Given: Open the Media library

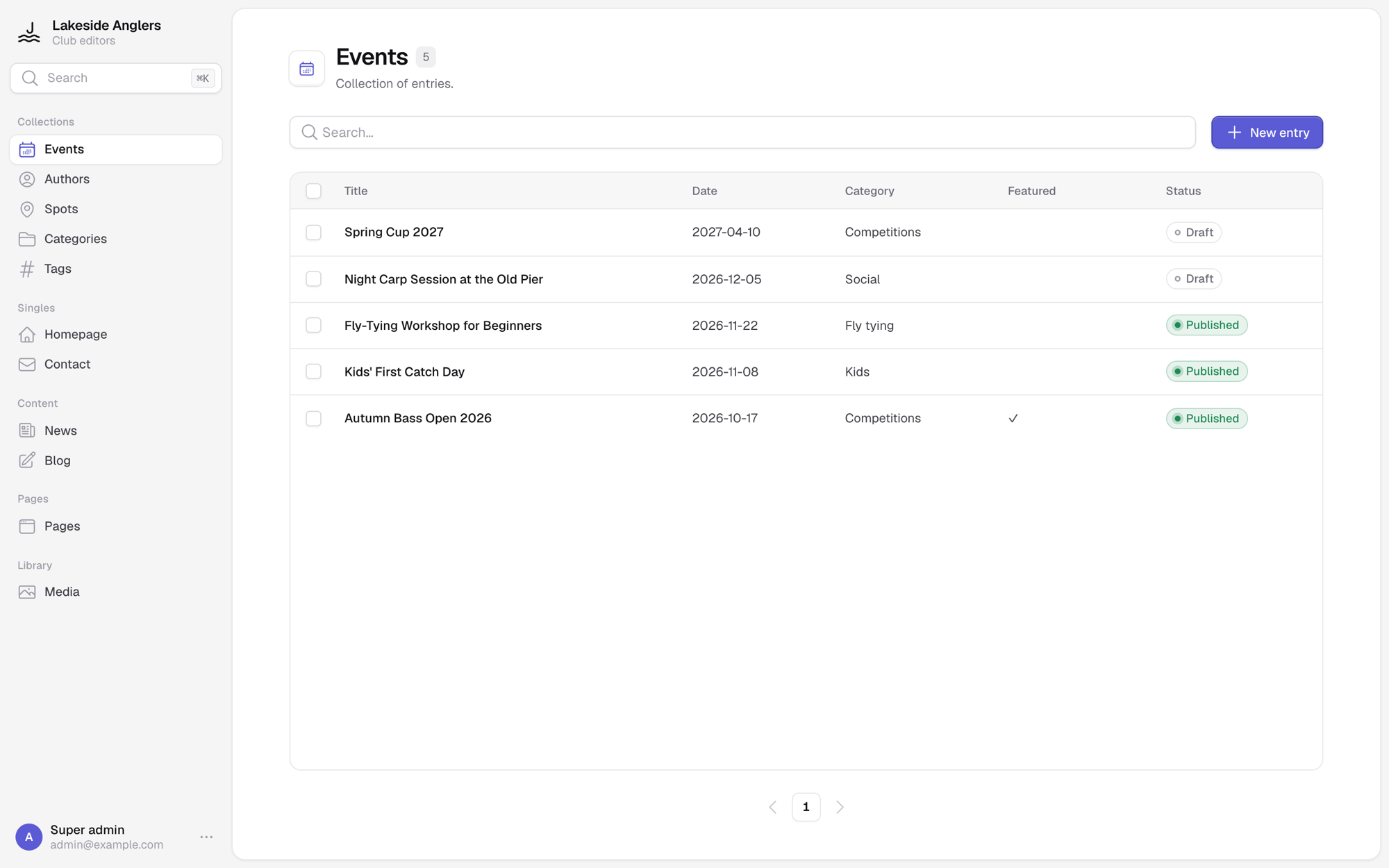Looking at the screenshot, I should pyautogui.click(x=116, y=592).
